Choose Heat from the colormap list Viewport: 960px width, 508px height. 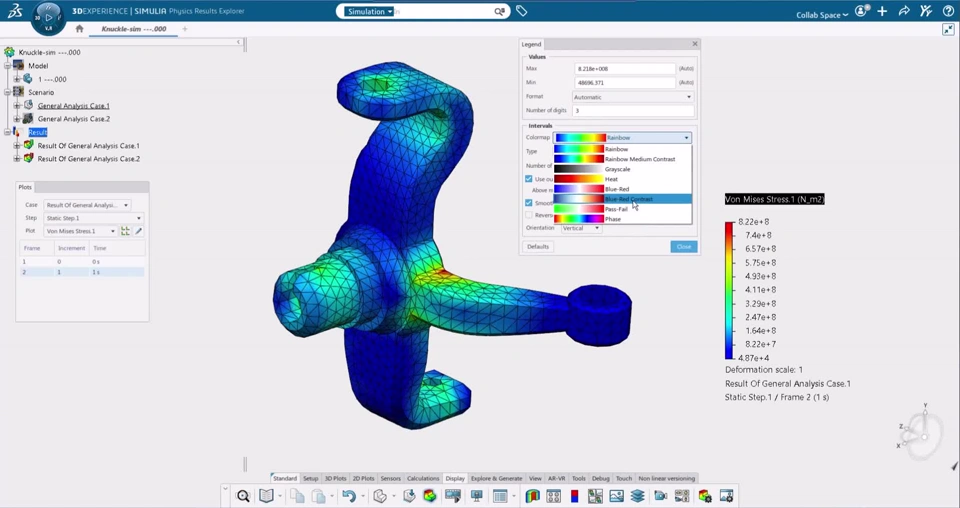click(623, 179)
